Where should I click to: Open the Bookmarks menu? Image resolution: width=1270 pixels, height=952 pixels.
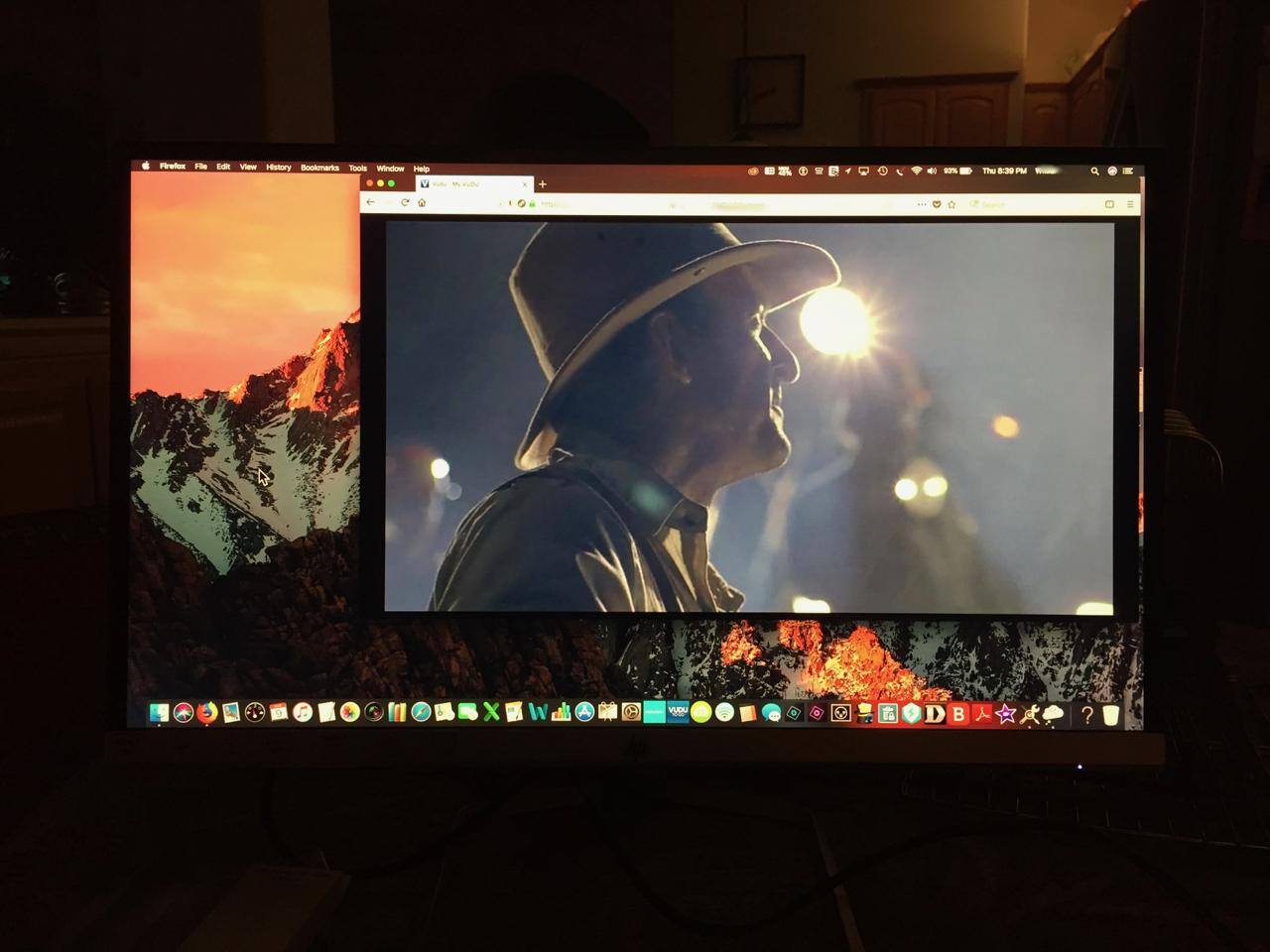point(319,168)
